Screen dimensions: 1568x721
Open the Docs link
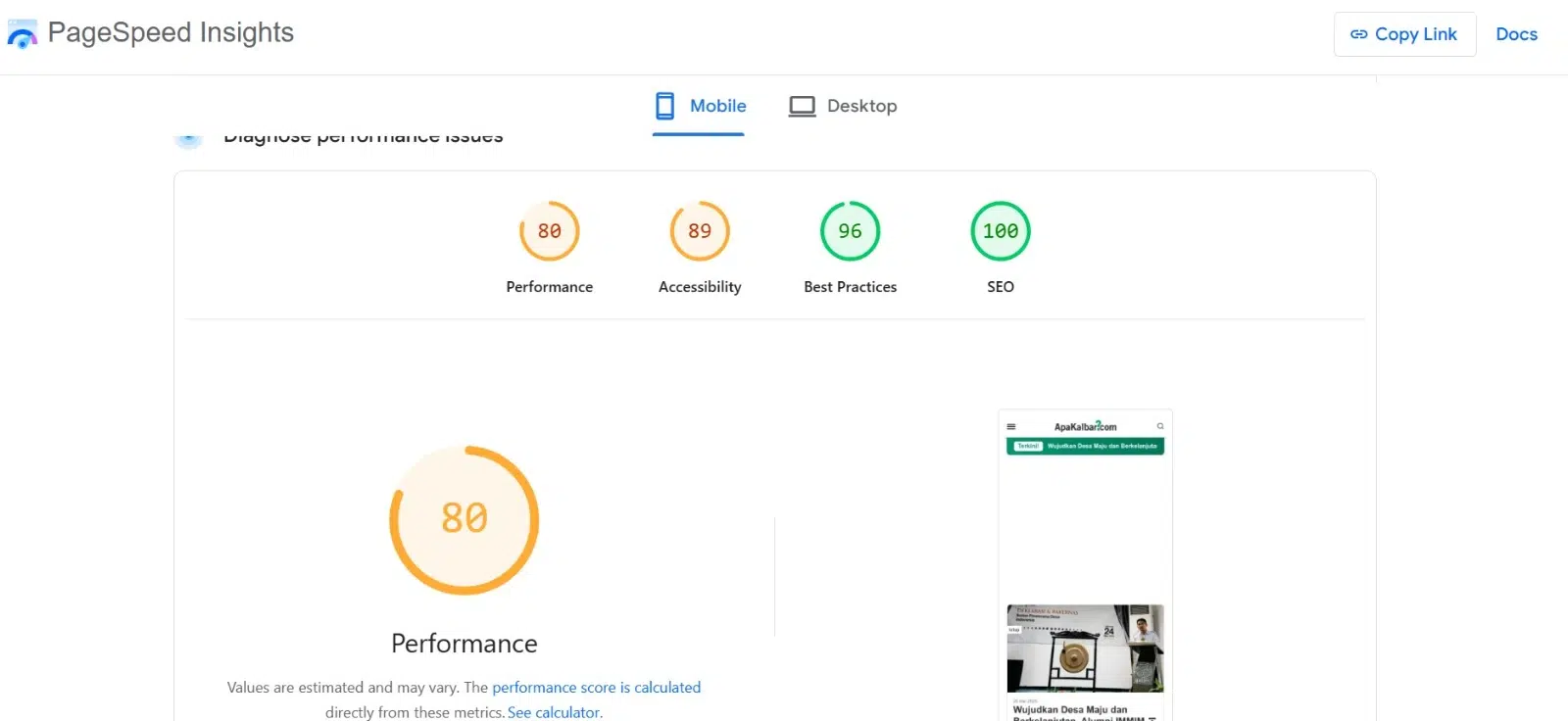(1516, 34)
